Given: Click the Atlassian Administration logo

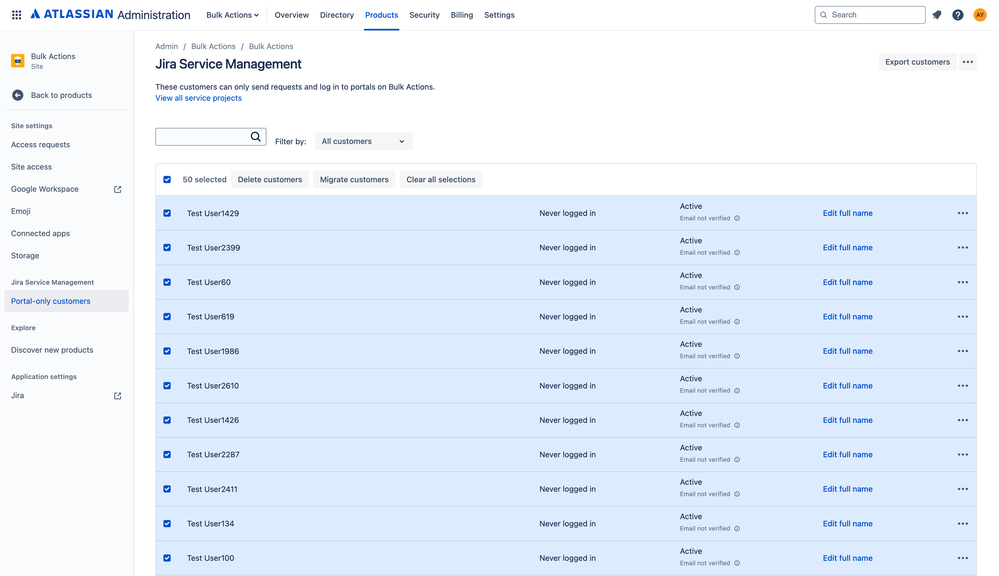Looking at the screenshot, I should pos(110,15).
